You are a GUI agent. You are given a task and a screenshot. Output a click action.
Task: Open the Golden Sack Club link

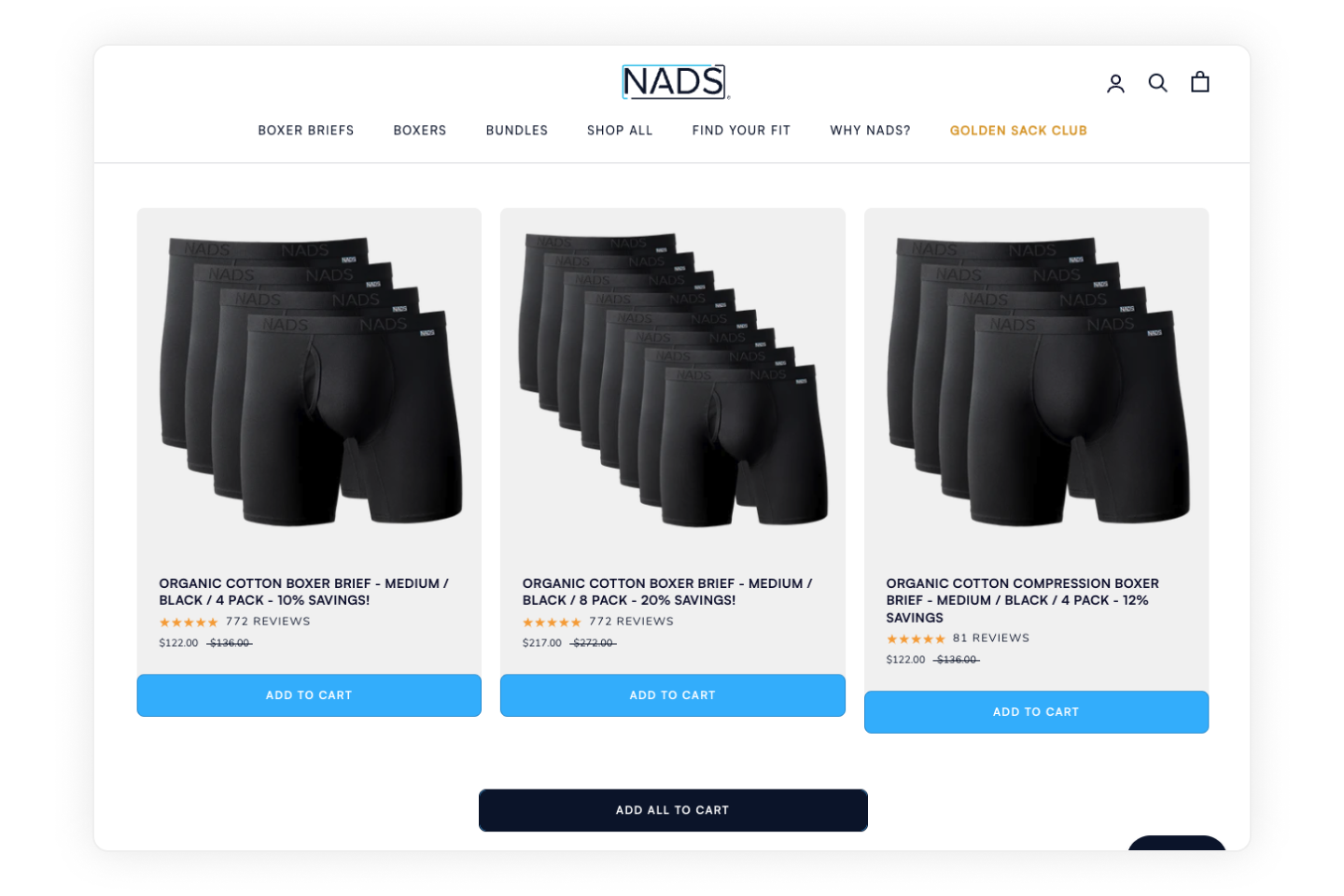tap(1018, 131)
